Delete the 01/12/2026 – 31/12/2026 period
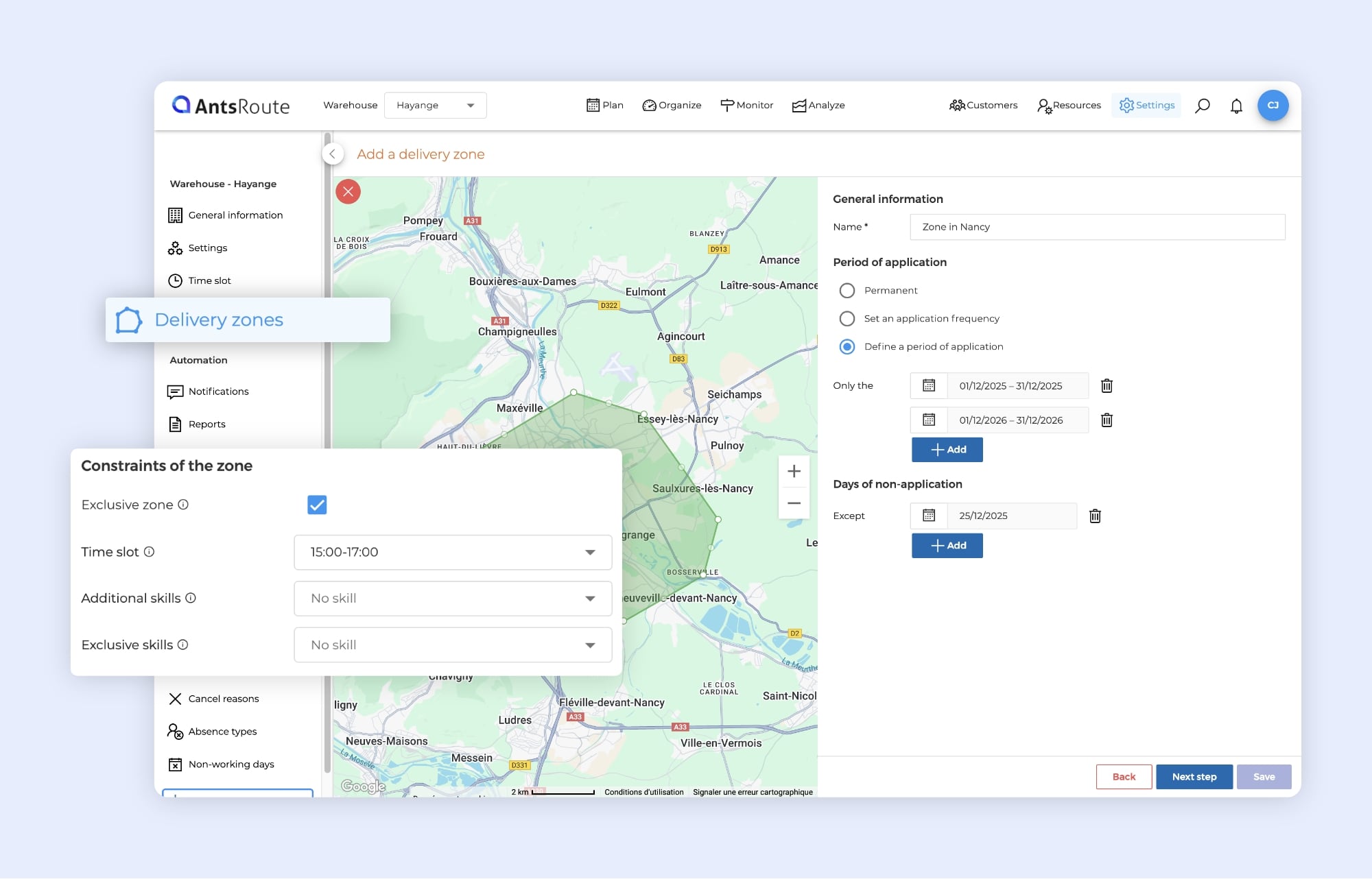This screenshot has width=1372, height=879. tap(1107, 420)
